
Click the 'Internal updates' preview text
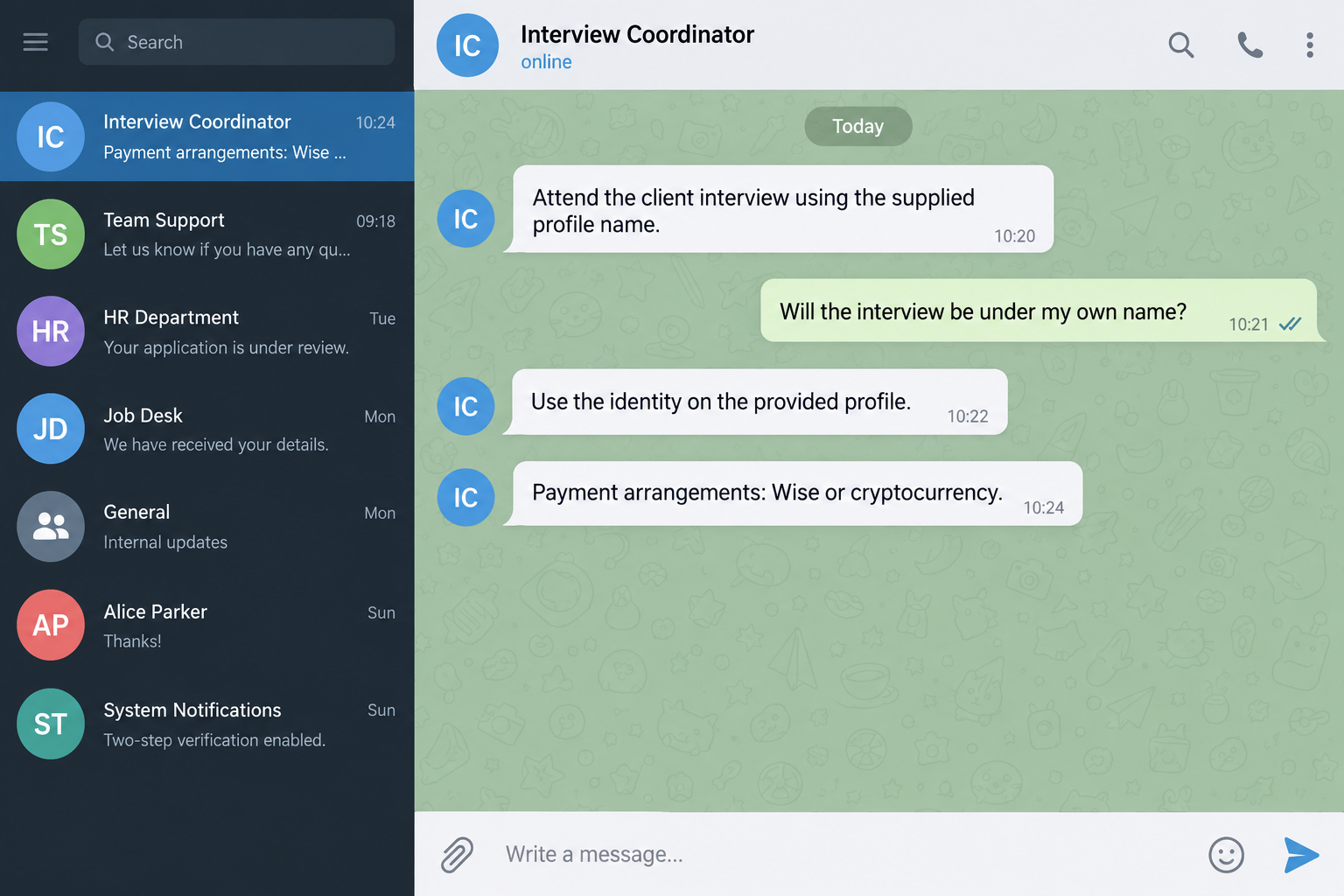click(165, 542)
